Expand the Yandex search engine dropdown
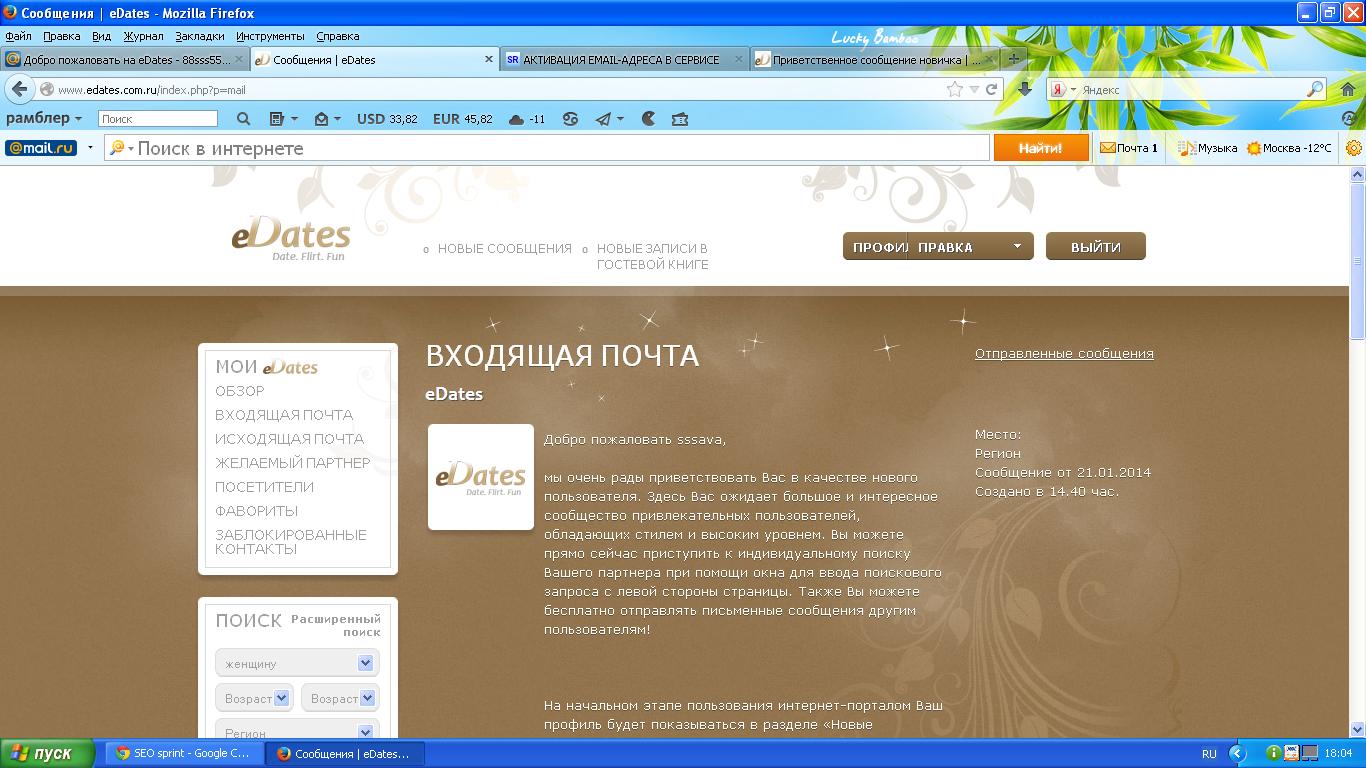Image resolution: width=1366 pixels, height=768 pixels. point(1074,90)
